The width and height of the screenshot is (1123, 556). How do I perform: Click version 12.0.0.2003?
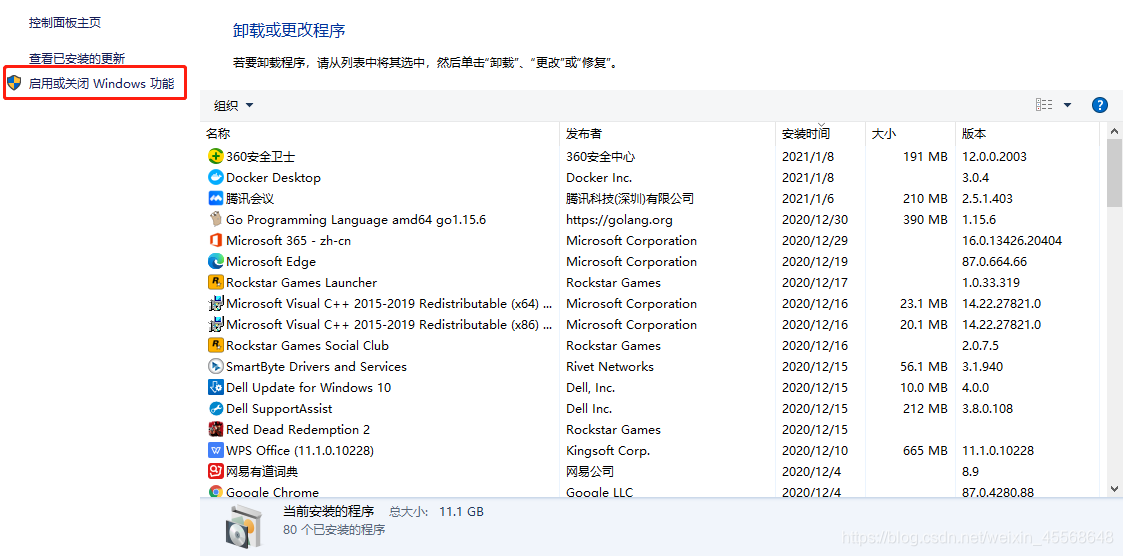[995, 156]
